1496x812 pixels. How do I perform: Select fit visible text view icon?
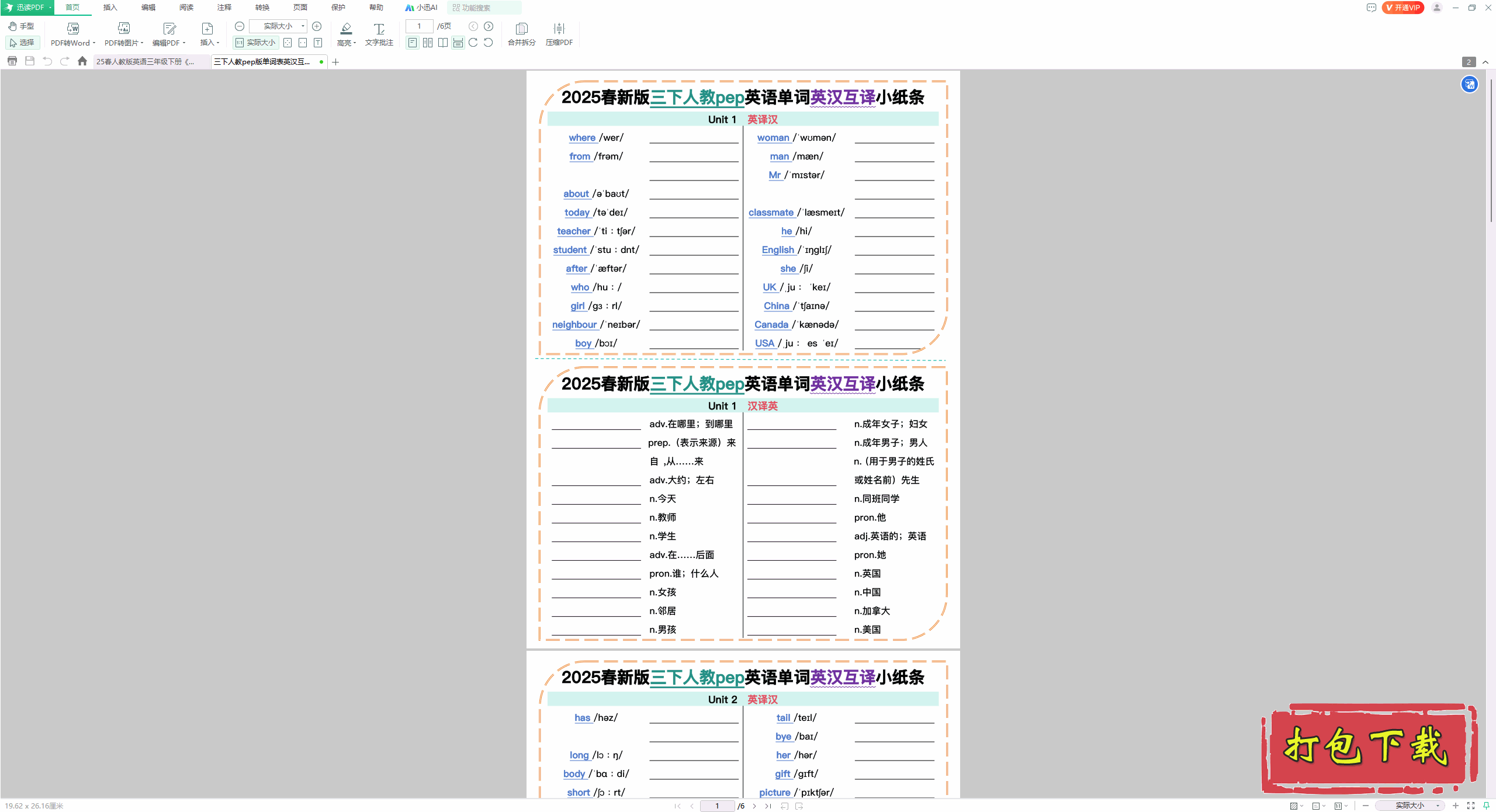point(318,43)
